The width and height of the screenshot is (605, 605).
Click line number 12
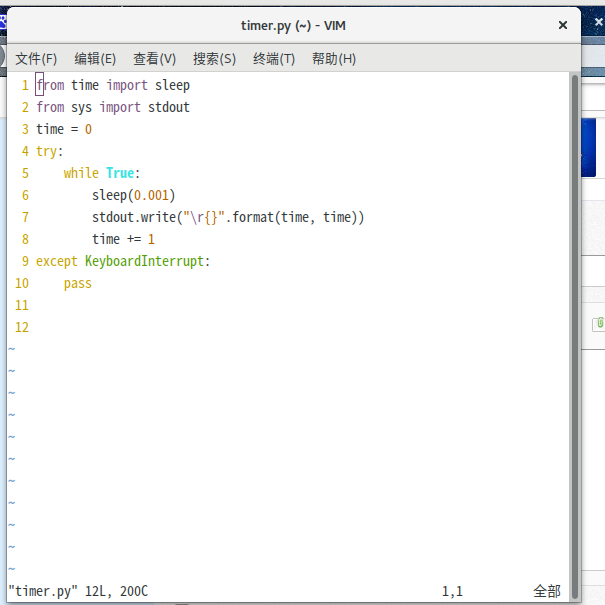tap(22, 328)
